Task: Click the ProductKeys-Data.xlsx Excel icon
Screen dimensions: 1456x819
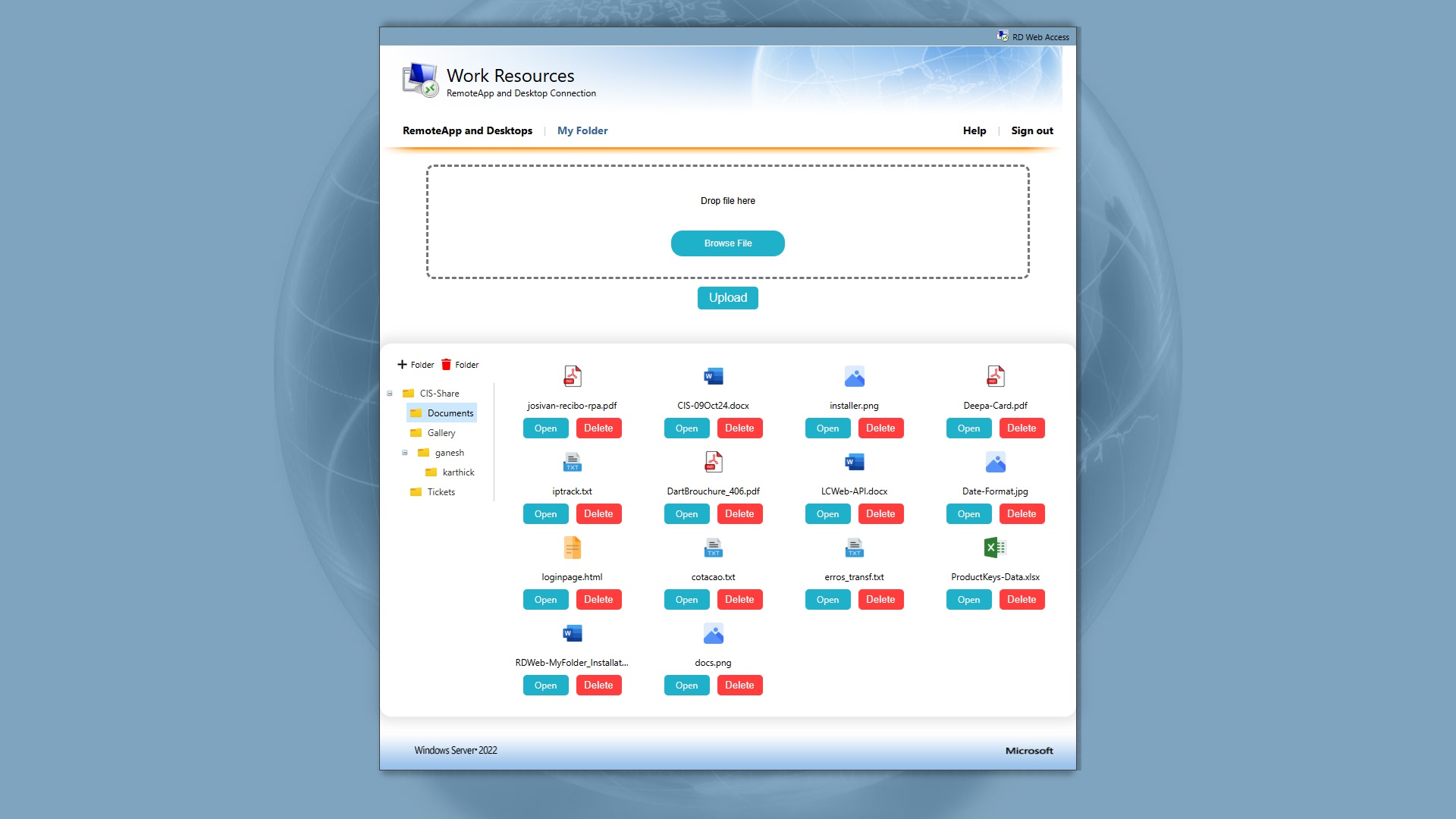Action: (996, 548)
